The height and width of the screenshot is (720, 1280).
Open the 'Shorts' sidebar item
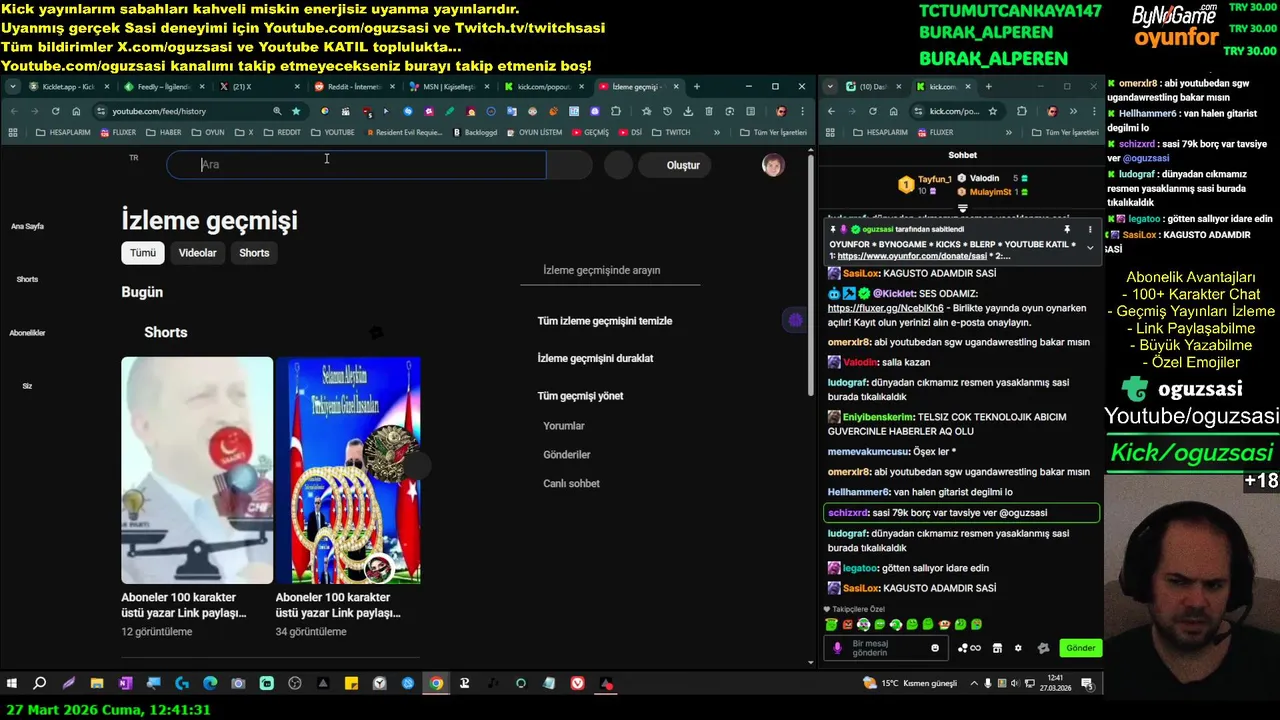(27, 279)
